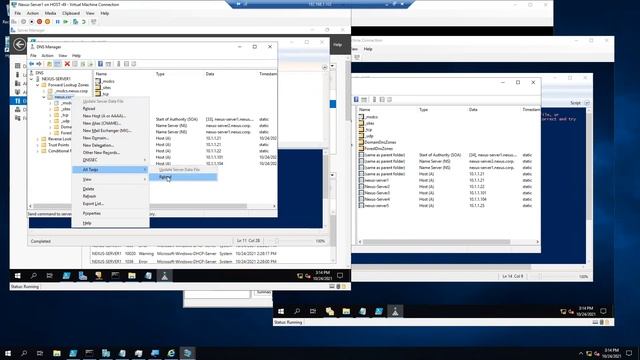
Task: Expand the View submenu in context menu
Action: 110,180
